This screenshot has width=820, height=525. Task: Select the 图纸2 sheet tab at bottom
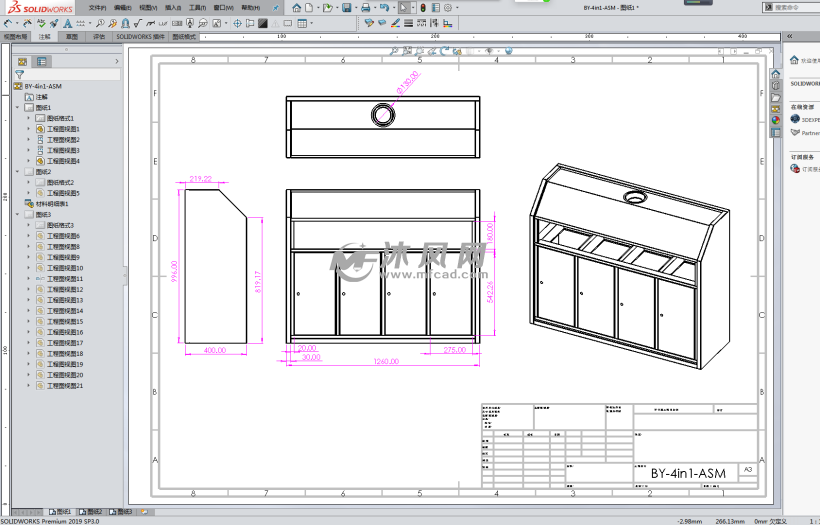(x=92, y=511)
